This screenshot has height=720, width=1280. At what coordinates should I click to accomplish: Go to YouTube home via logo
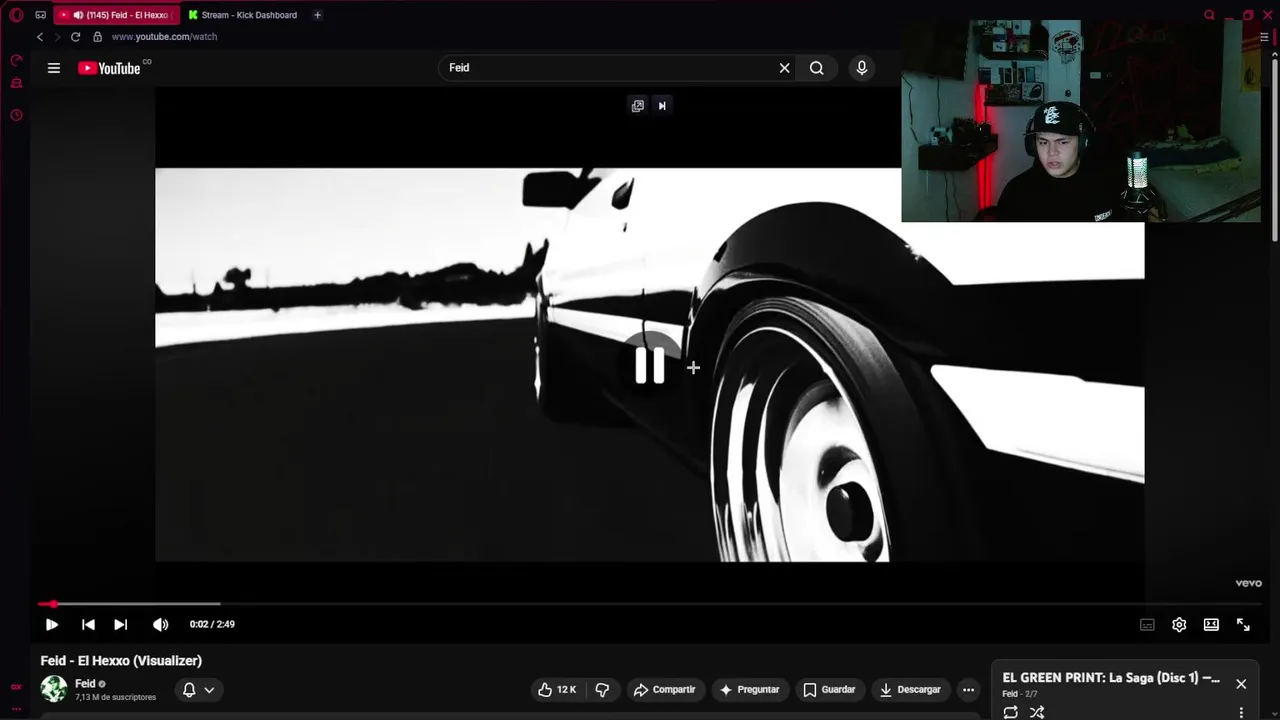tap(110, 68)
